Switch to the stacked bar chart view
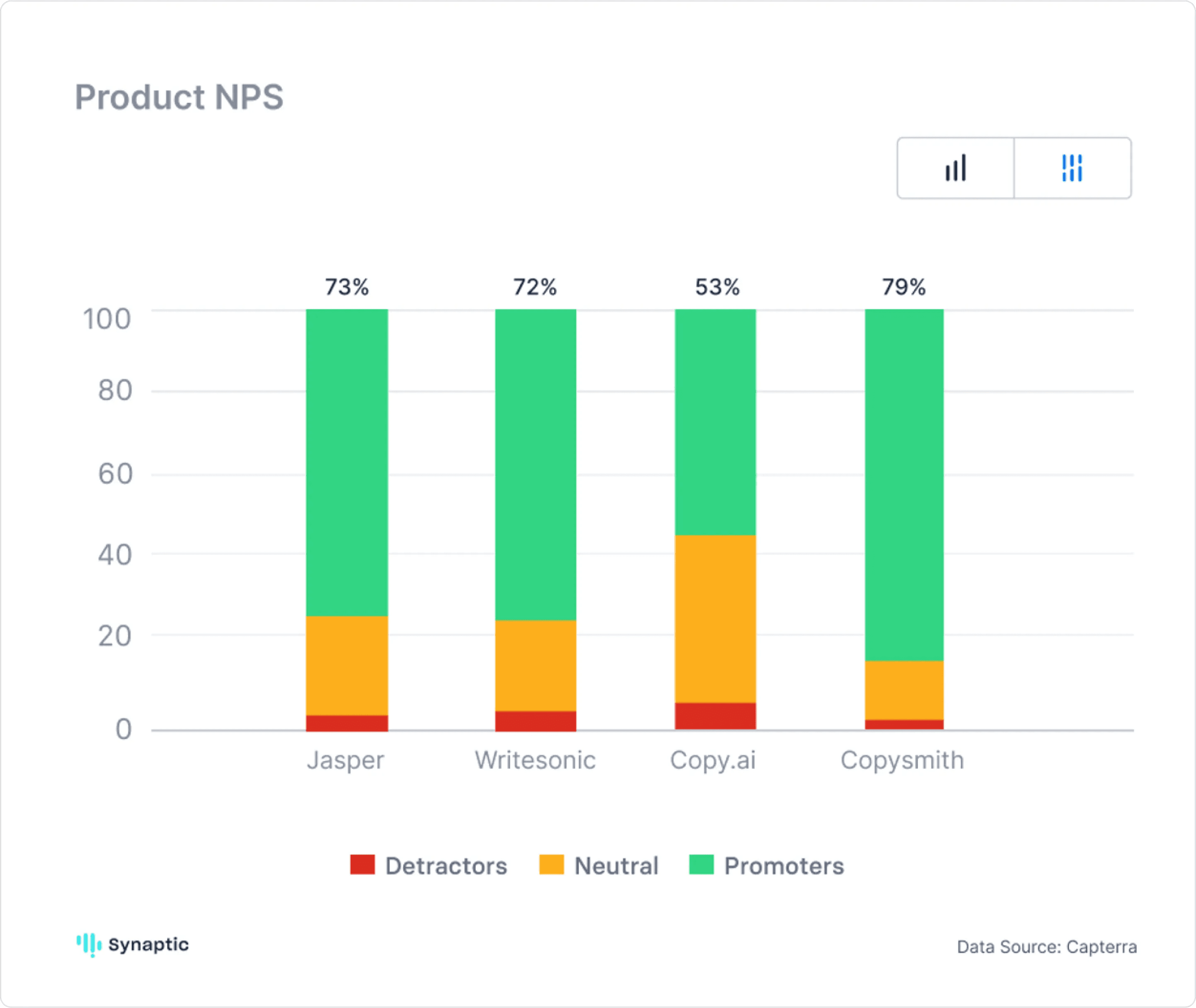 click(1072, 168)
